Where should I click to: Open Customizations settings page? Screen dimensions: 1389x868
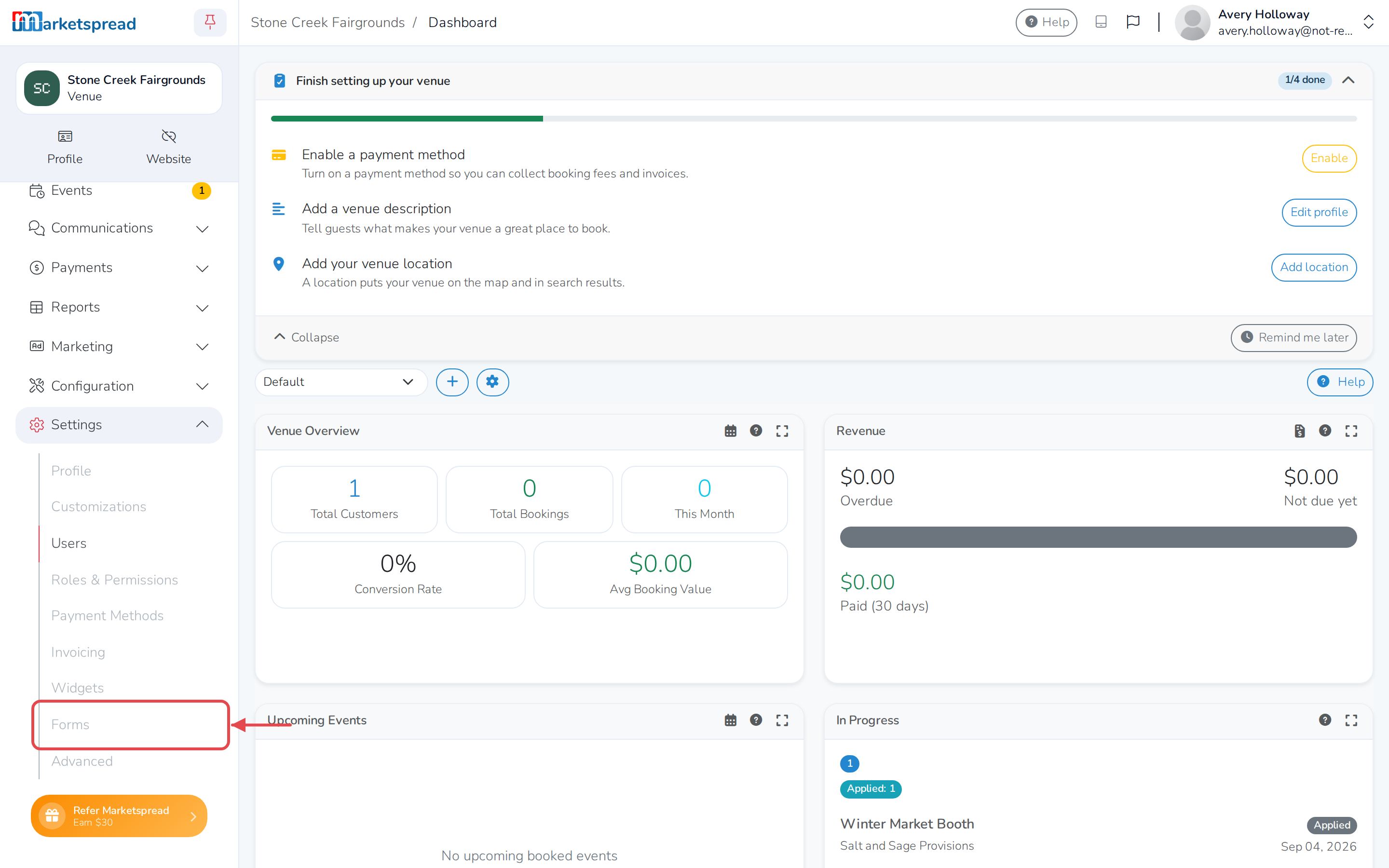click(x=99, y=507)
